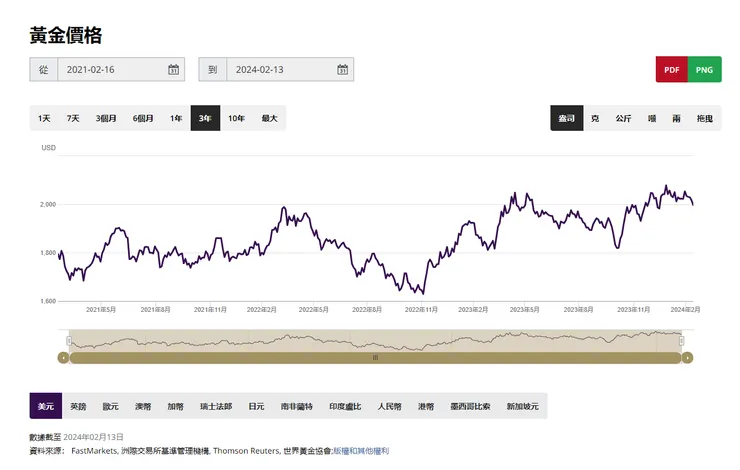The height and width of the screenshot is (470, 740).
Task: Click the 2024年02月13日 data date text
Action: (x=93, y=437)
